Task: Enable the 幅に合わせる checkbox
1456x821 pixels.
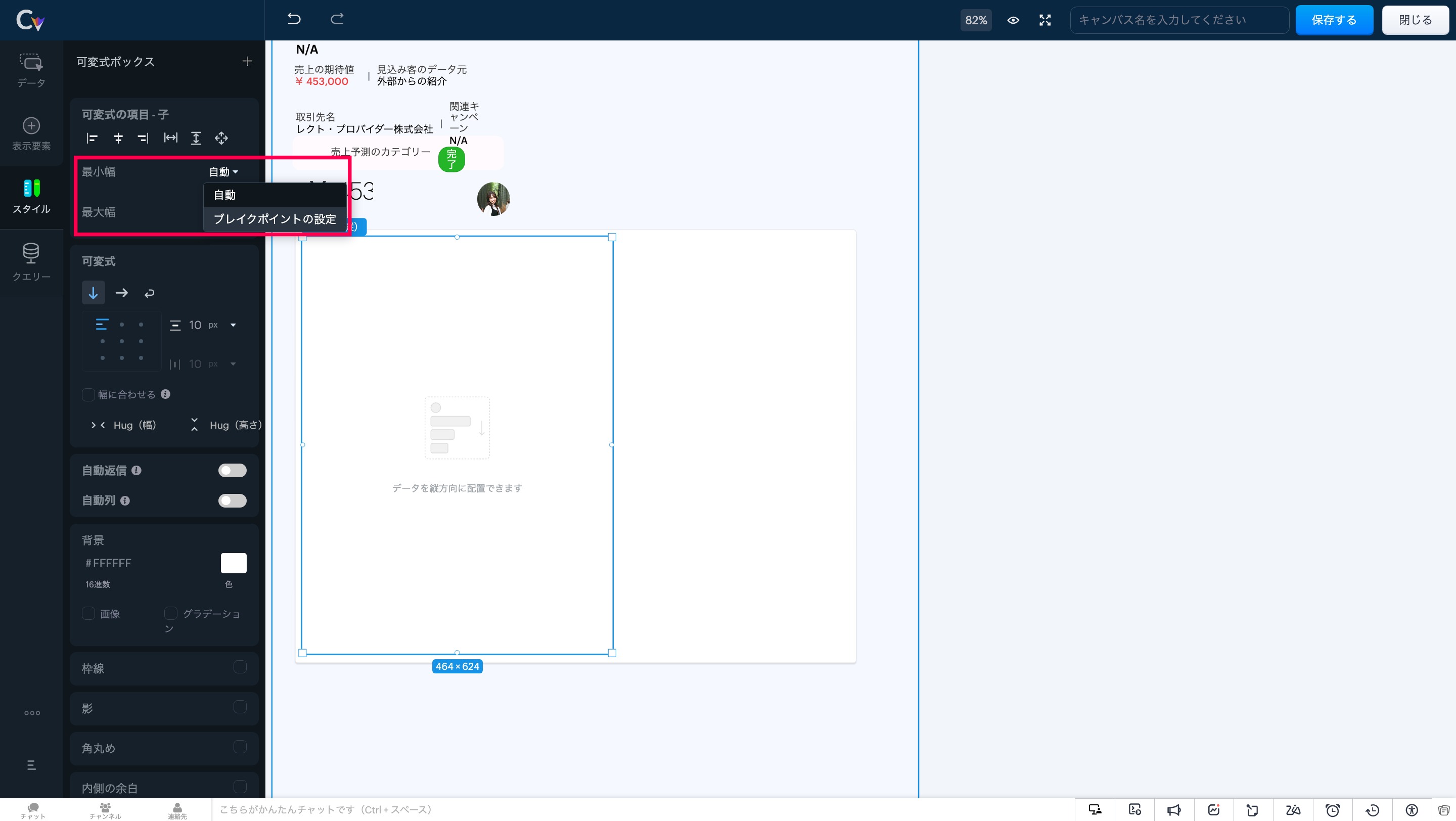Action: (x=88, y=394)
